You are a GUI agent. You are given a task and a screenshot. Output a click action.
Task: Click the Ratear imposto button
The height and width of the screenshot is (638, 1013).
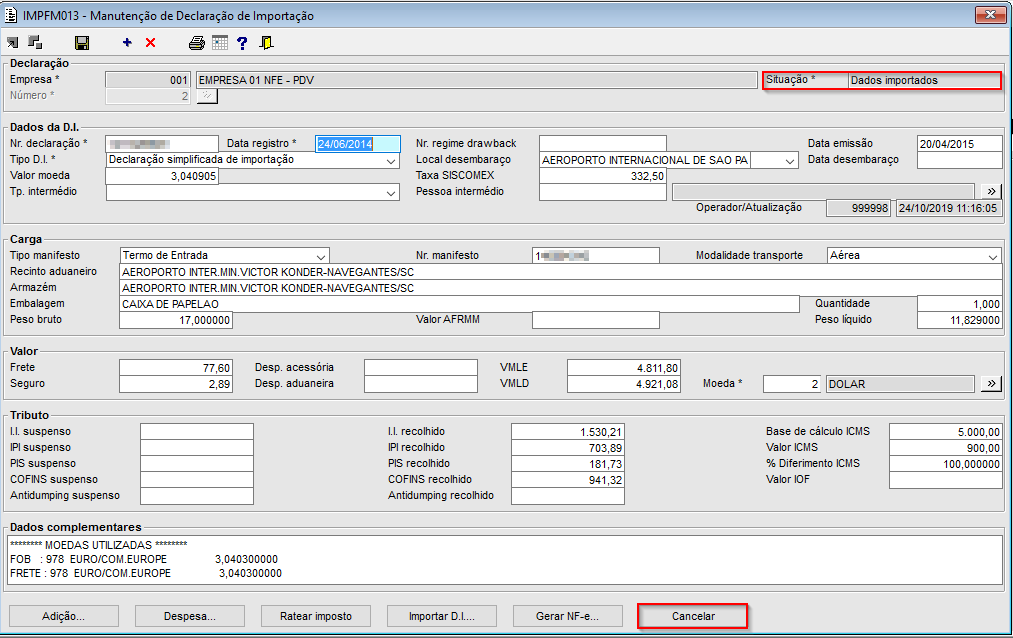[x=315, y=616]
